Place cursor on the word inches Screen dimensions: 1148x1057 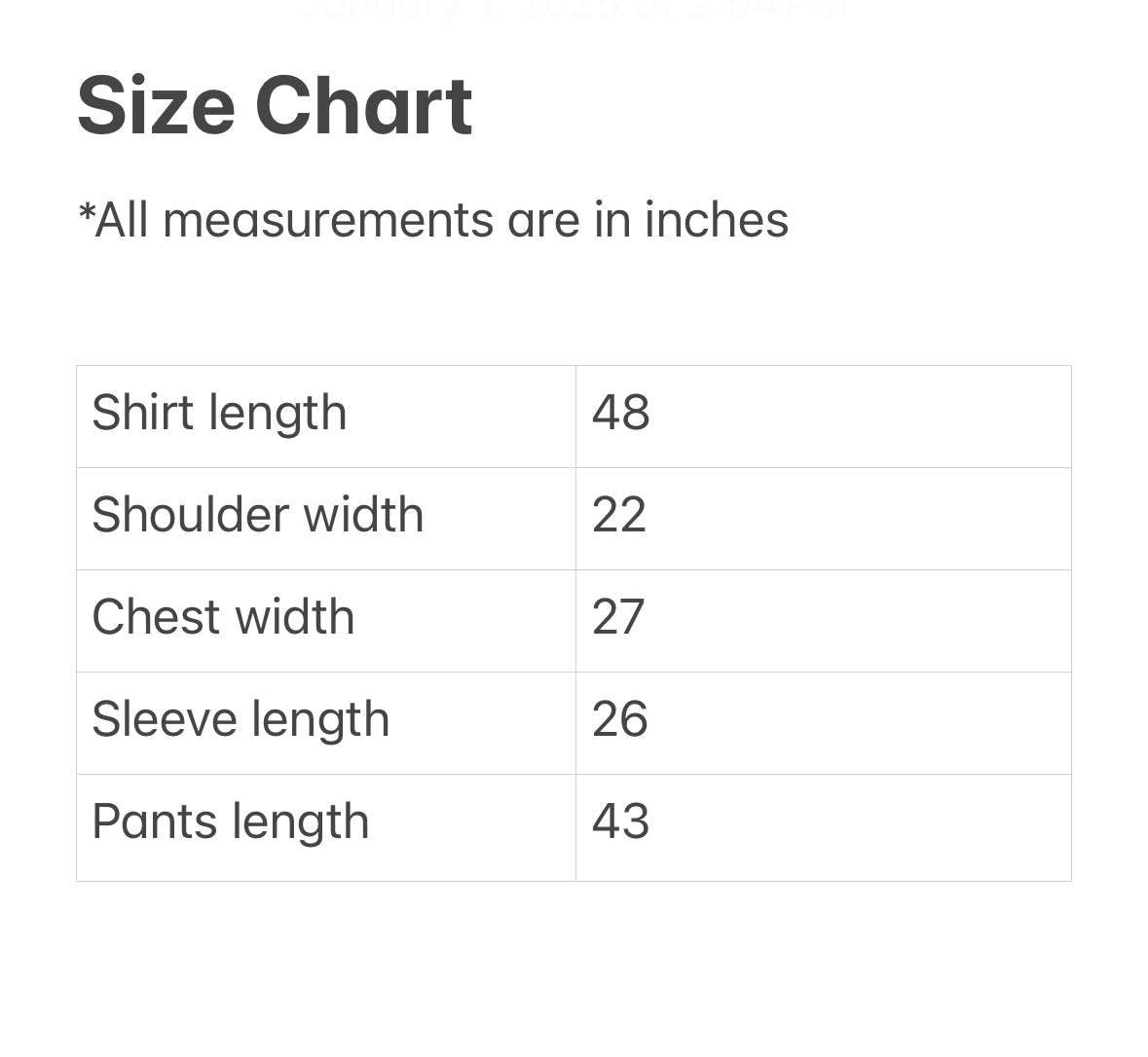pyautogui.click(x=716, y=220)
